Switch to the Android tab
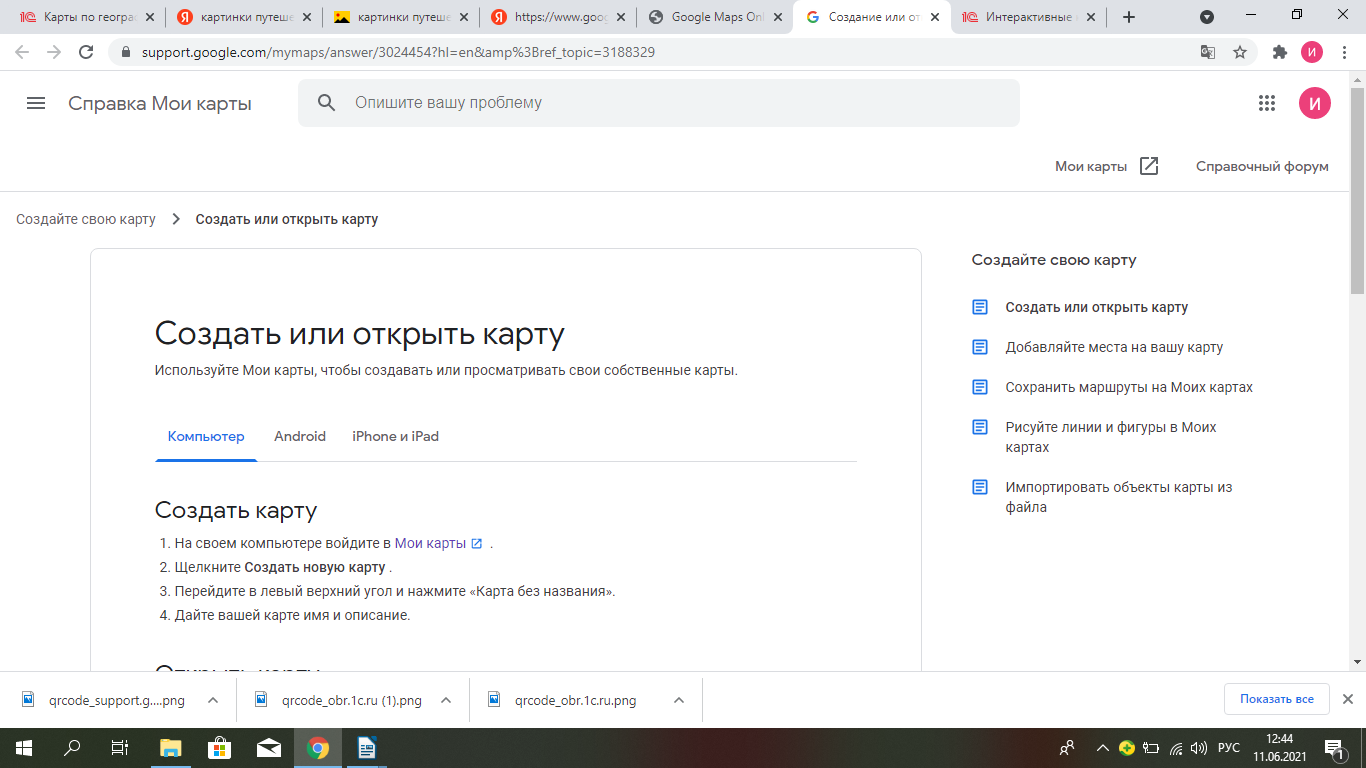1366x768 pixels. click(300, 436)
